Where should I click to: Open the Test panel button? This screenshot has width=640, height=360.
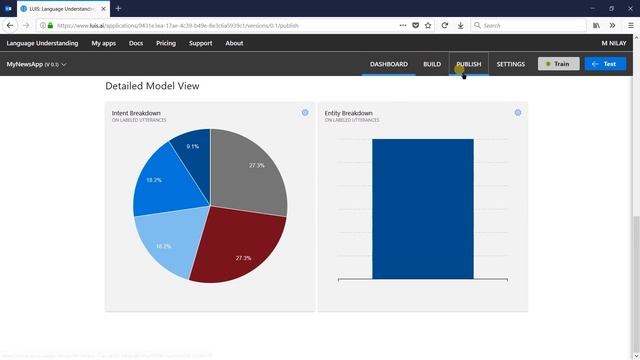(605, 64)
